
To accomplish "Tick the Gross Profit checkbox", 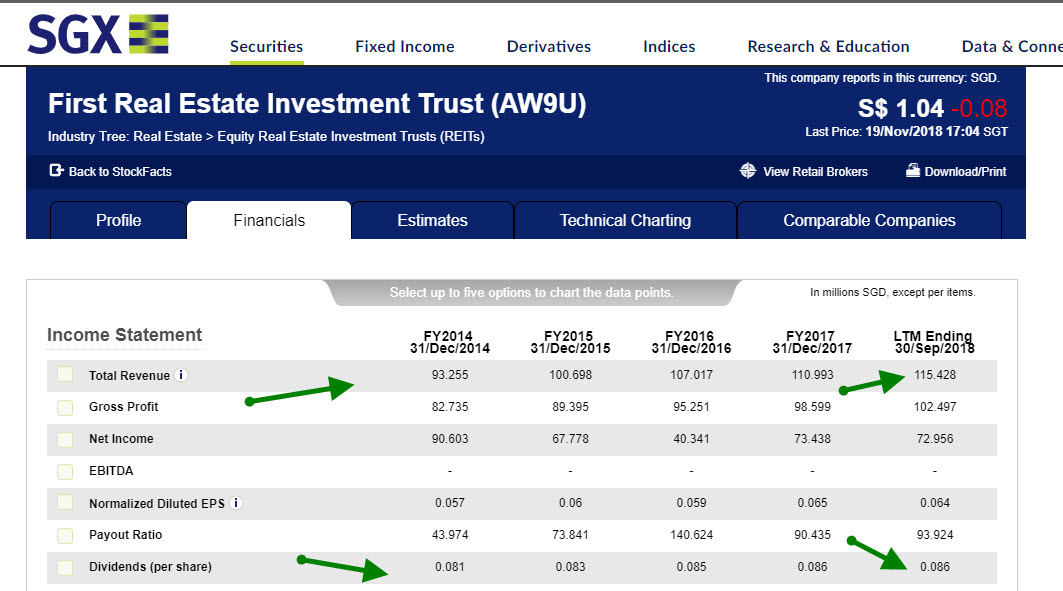I will (65, 407).
